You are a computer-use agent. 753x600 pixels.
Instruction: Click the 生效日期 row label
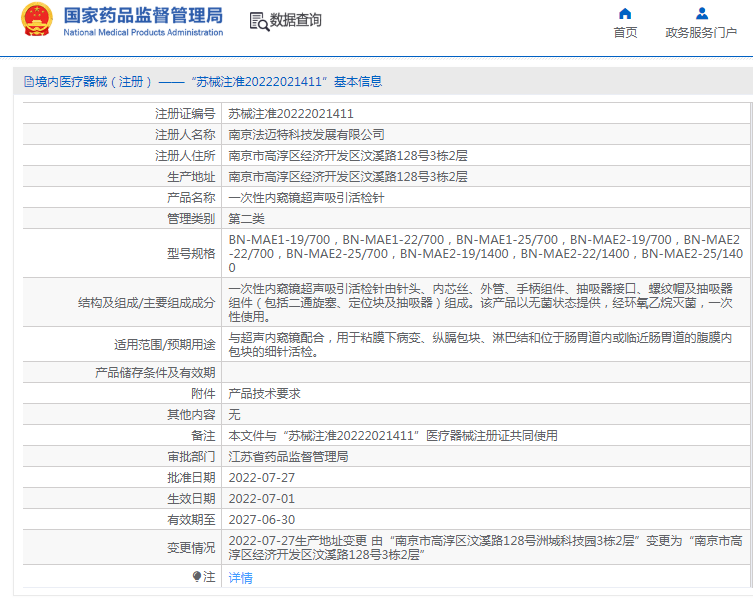click(191, 499)
